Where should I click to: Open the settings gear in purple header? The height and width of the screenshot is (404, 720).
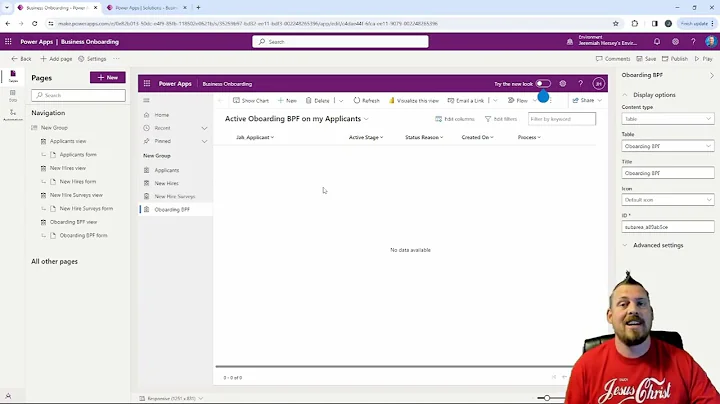(x=675, y=42)
